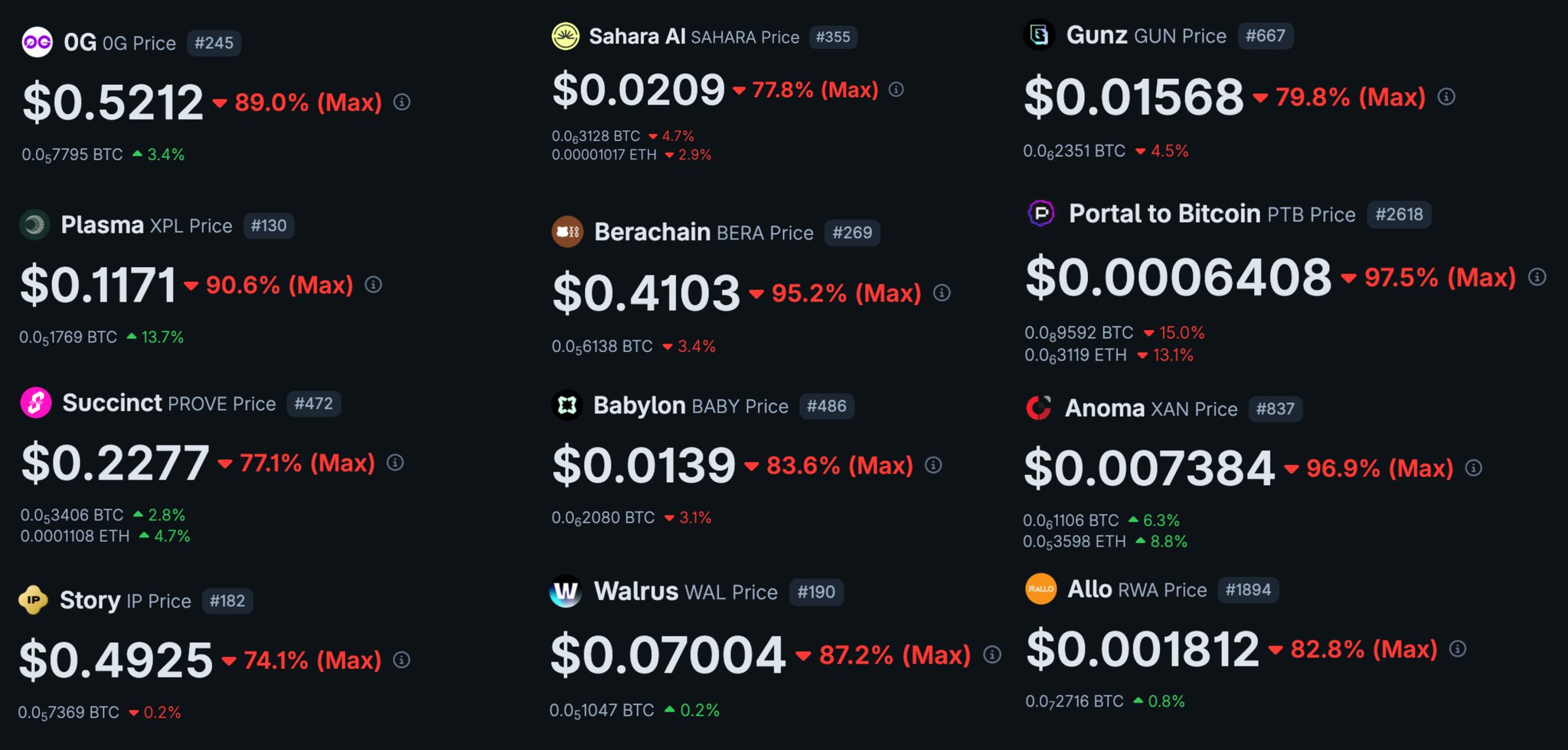Open info icon beside 0G 89.0% (Max)

click(x=402, y=102)
